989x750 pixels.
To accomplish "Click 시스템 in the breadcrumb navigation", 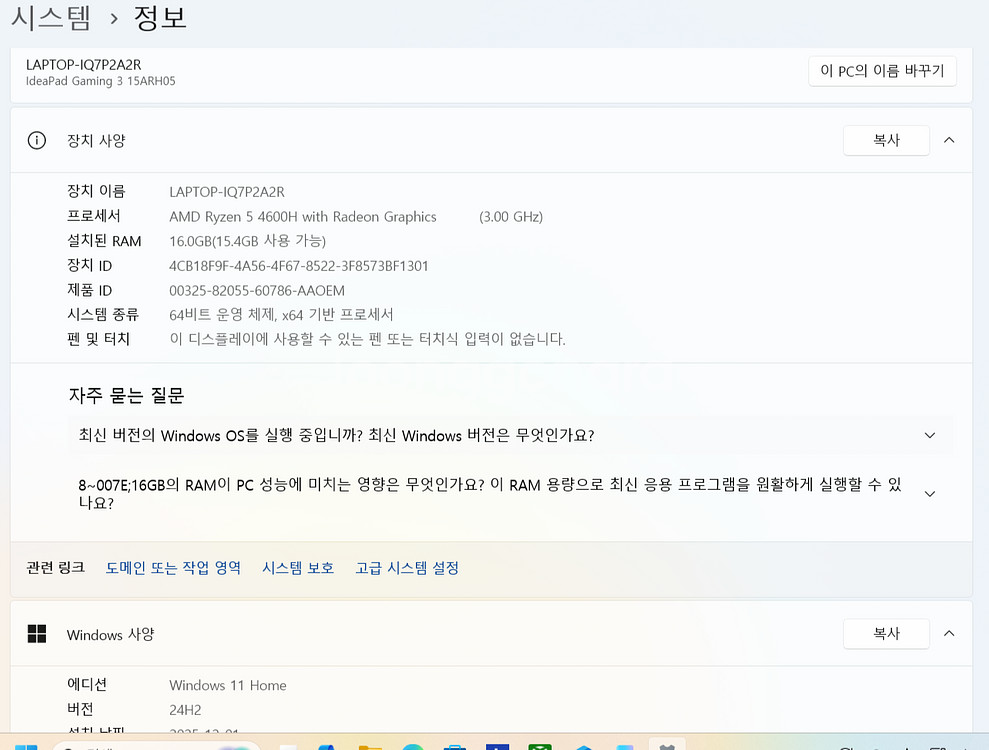I will [x=52, y=17].
